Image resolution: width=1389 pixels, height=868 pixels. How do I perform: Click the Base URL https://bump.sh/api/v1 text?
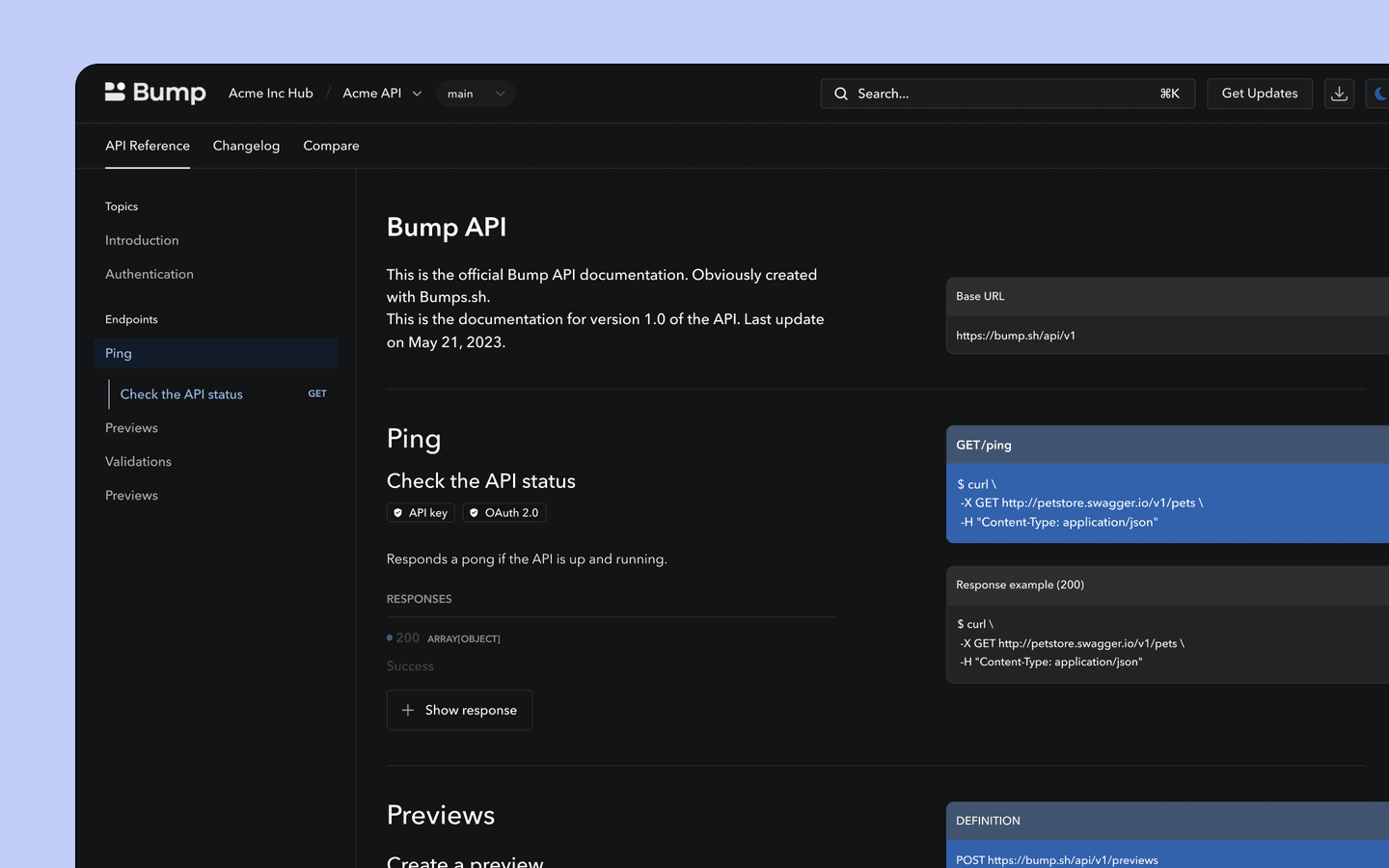pyautogui.click(x=1016, y=336)
